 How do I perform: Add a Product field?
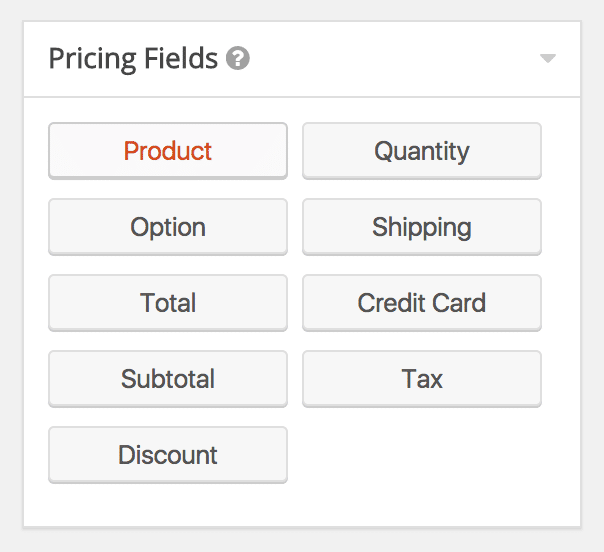(x=168, y=151)
